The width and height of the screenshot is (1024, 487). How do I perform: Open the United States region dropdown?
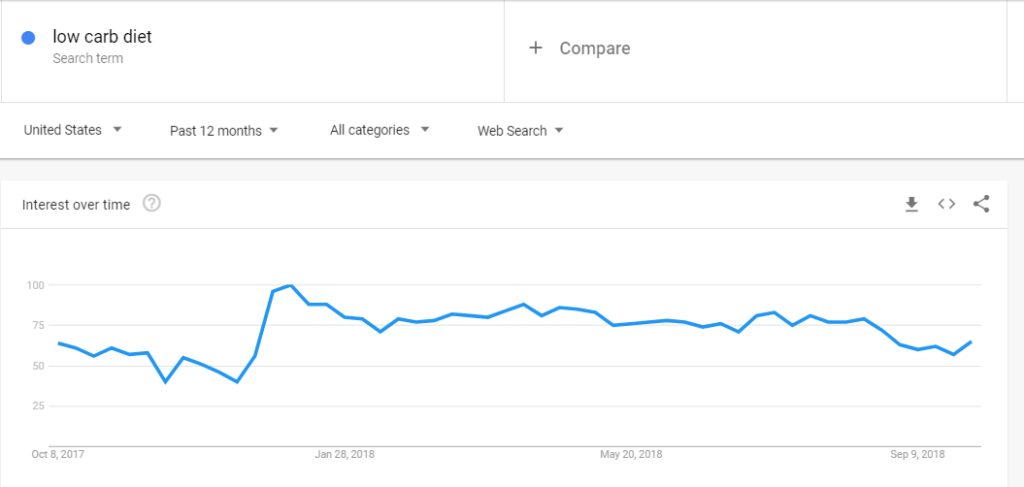[x=72, y=130]
